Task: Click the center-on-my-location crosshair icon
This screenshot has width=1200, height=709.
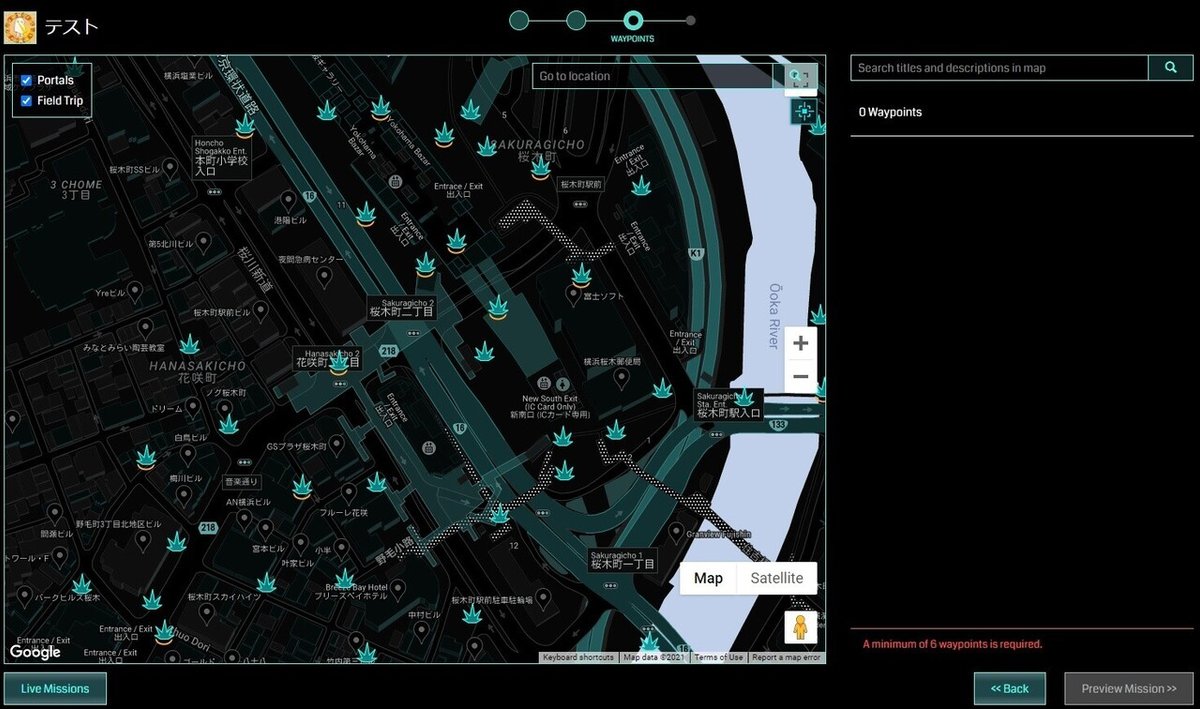Action: [x=803, y=111]
